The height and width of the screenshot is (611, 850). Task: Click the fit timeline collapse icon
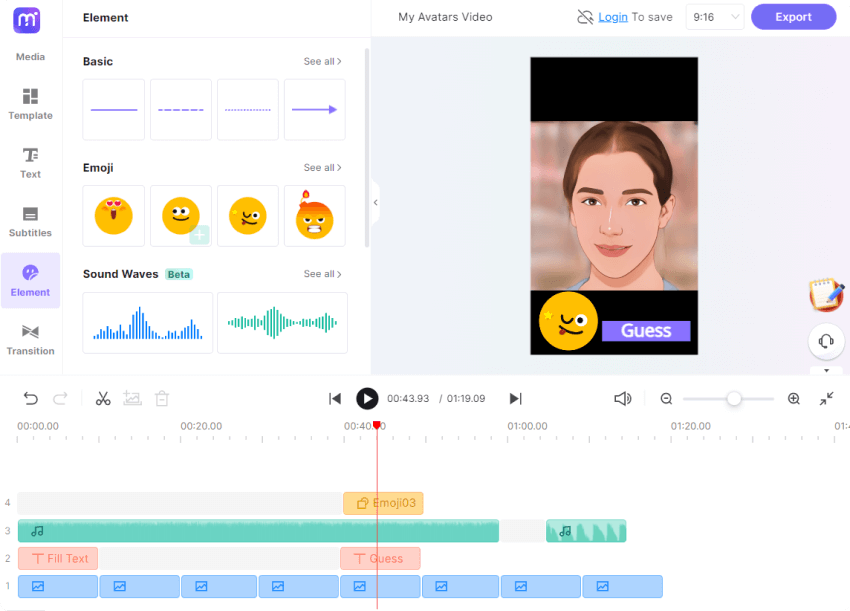(827, 399)
